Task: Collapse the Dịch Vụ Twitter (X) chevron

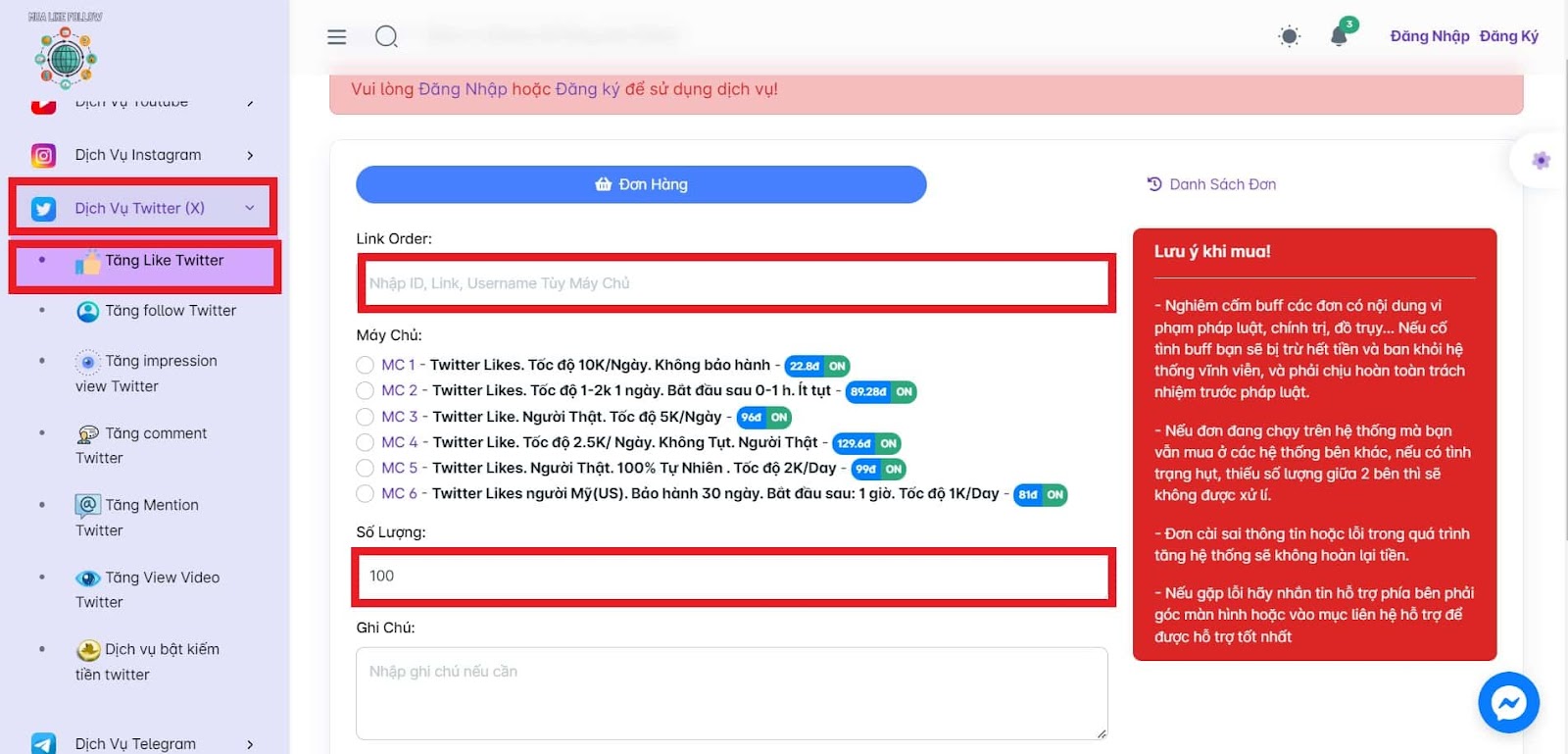Action: point(250,208)
